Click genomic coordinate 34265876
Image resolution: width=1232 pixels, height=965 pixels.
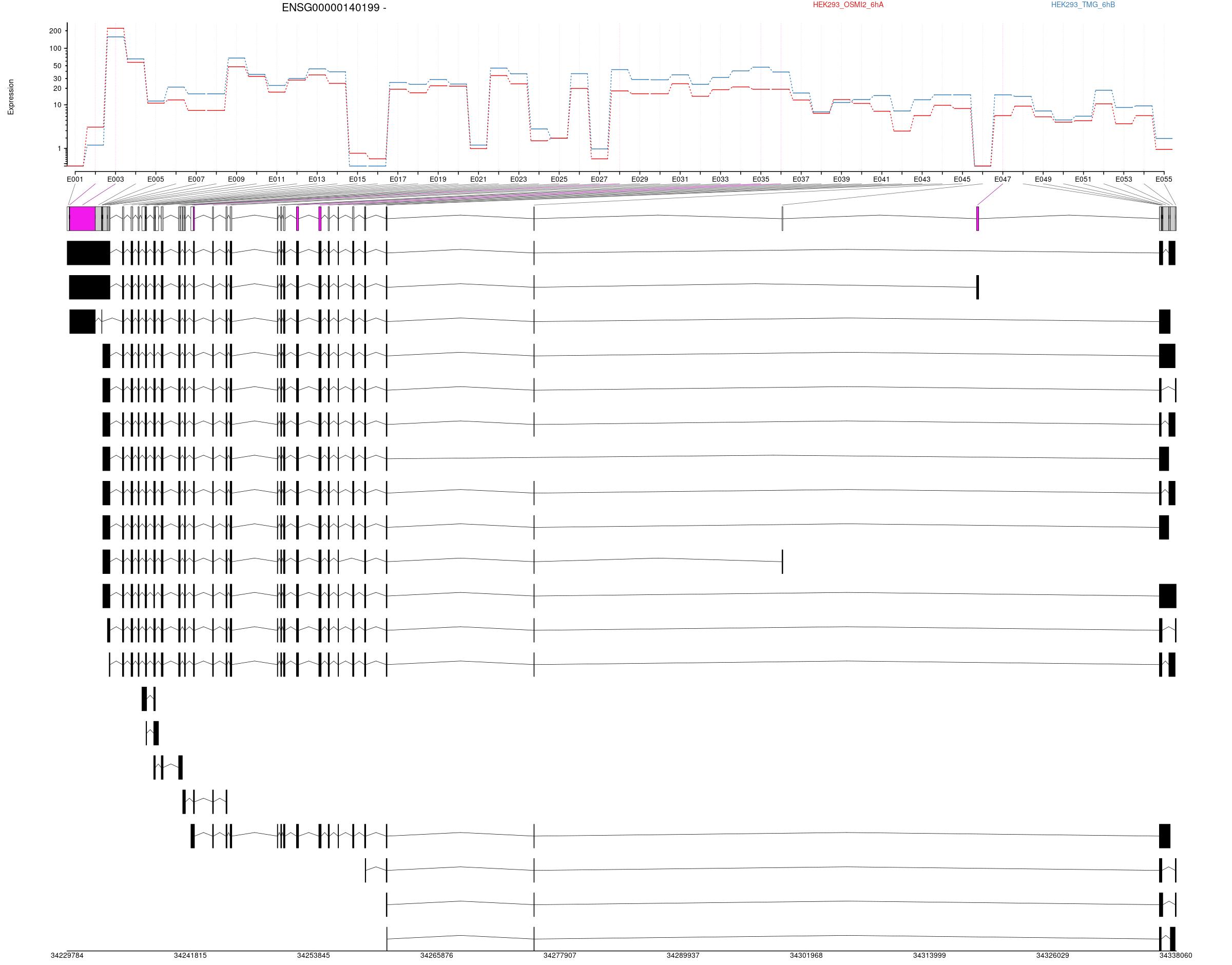click(437, 955)
